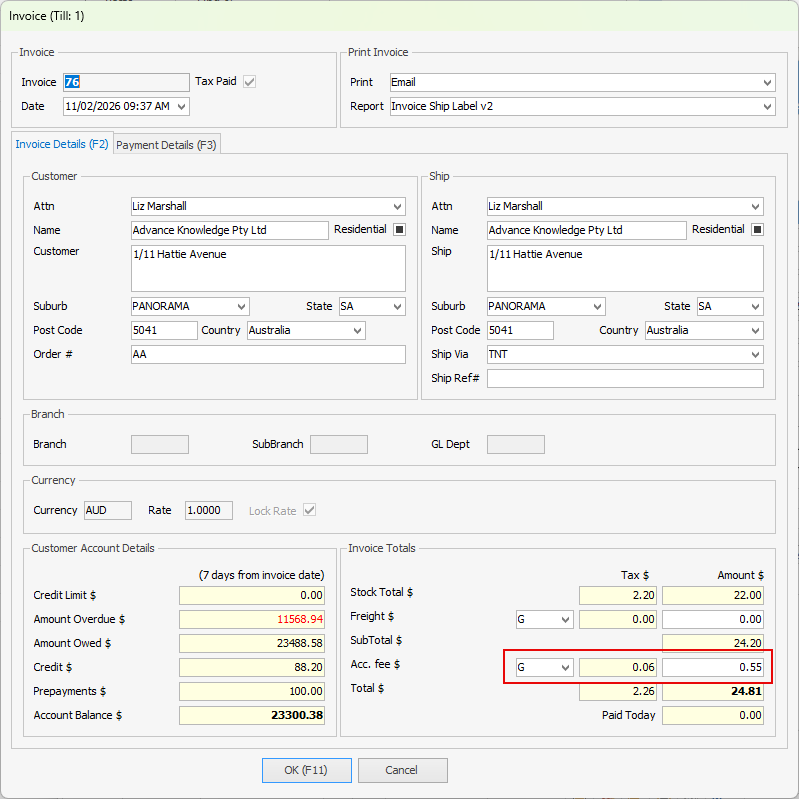The image size is (799, 799).
Task: Click Credit value 88.20
Action: [252, 668]
